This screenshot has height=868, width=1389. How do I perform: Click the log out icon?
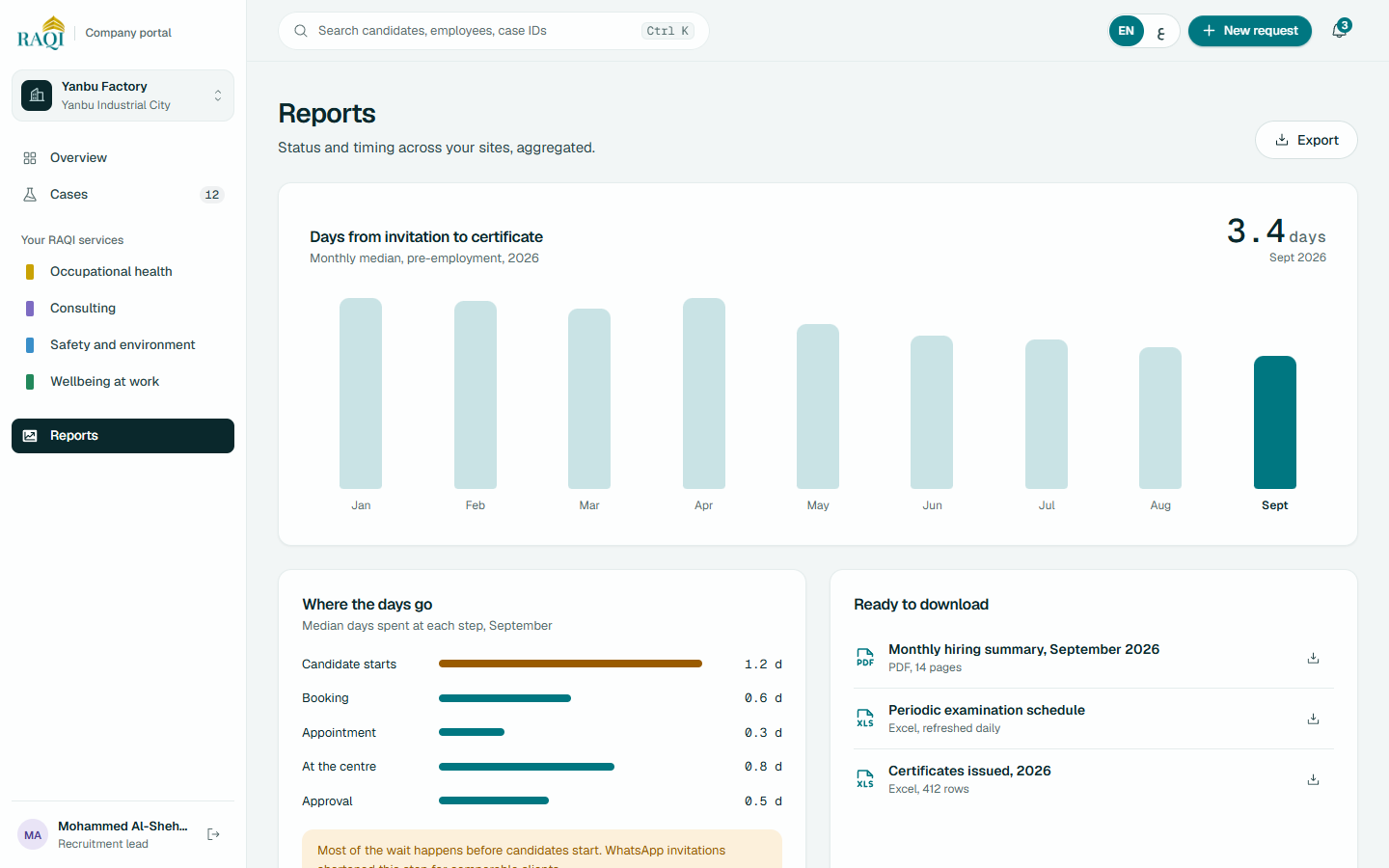point(214,834)
